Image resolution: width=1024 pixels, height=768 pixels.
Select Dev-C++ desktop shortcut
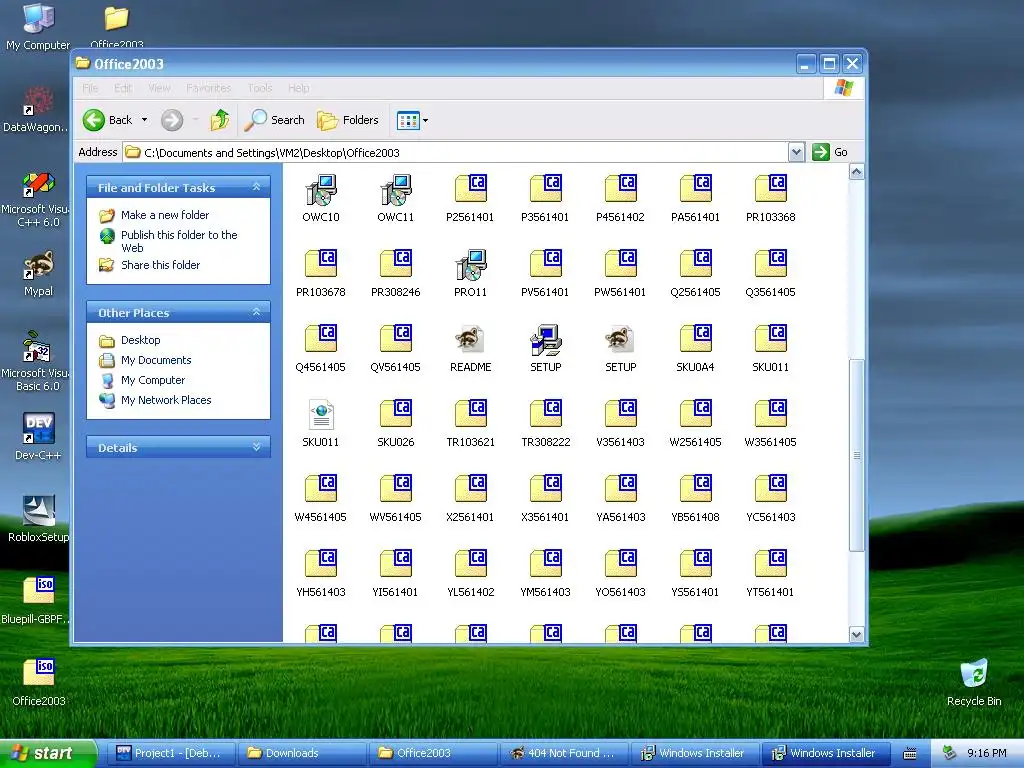click(x=38, y=436)
